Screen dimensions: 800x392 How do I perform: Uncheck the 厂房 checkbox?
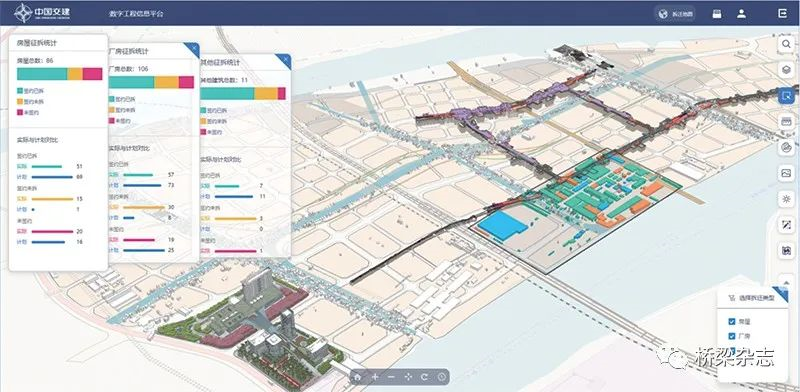[732, 336]
